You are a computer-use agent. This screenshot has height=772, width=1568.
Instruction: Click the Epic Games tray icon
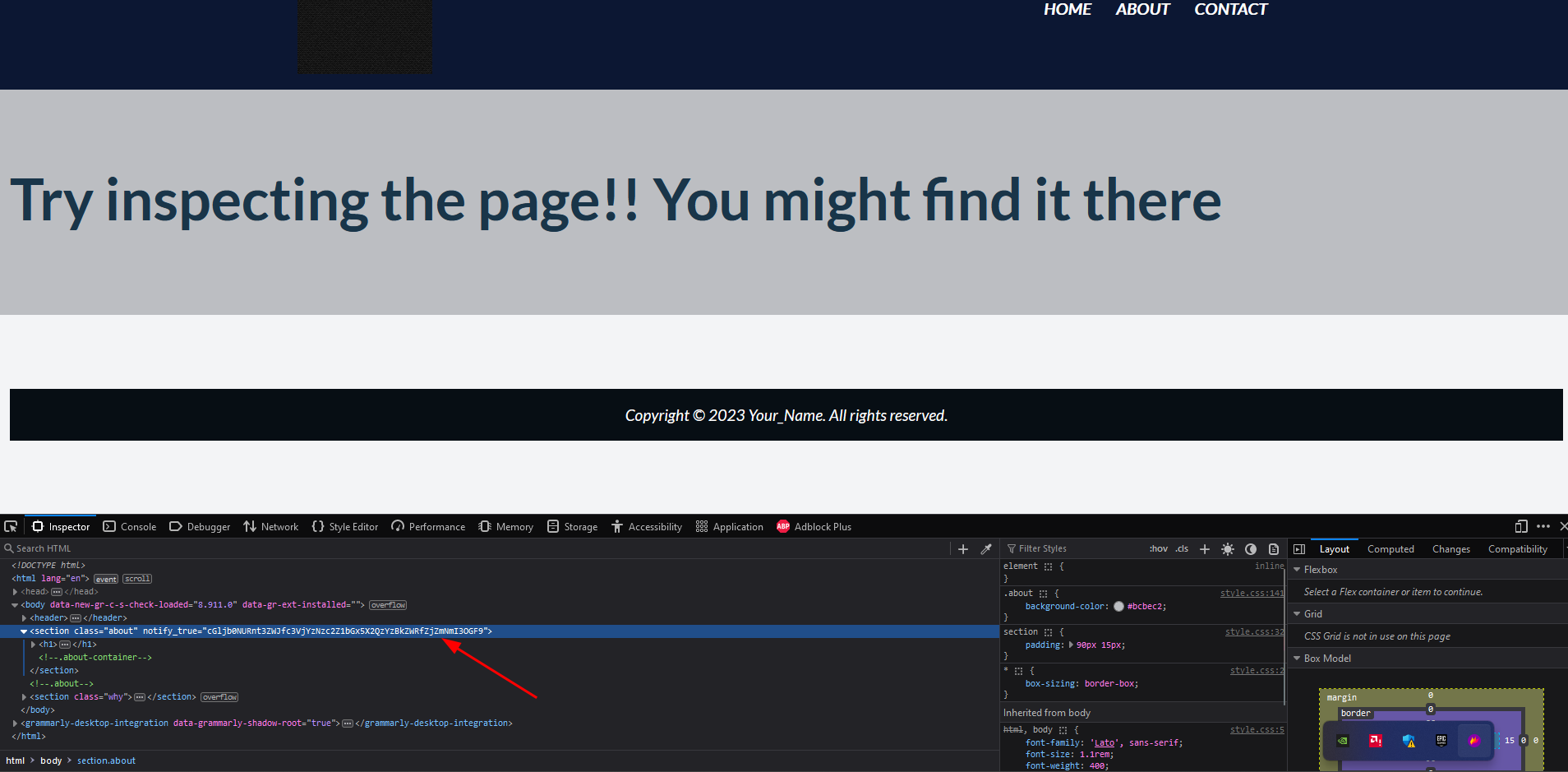point(1441,741)
